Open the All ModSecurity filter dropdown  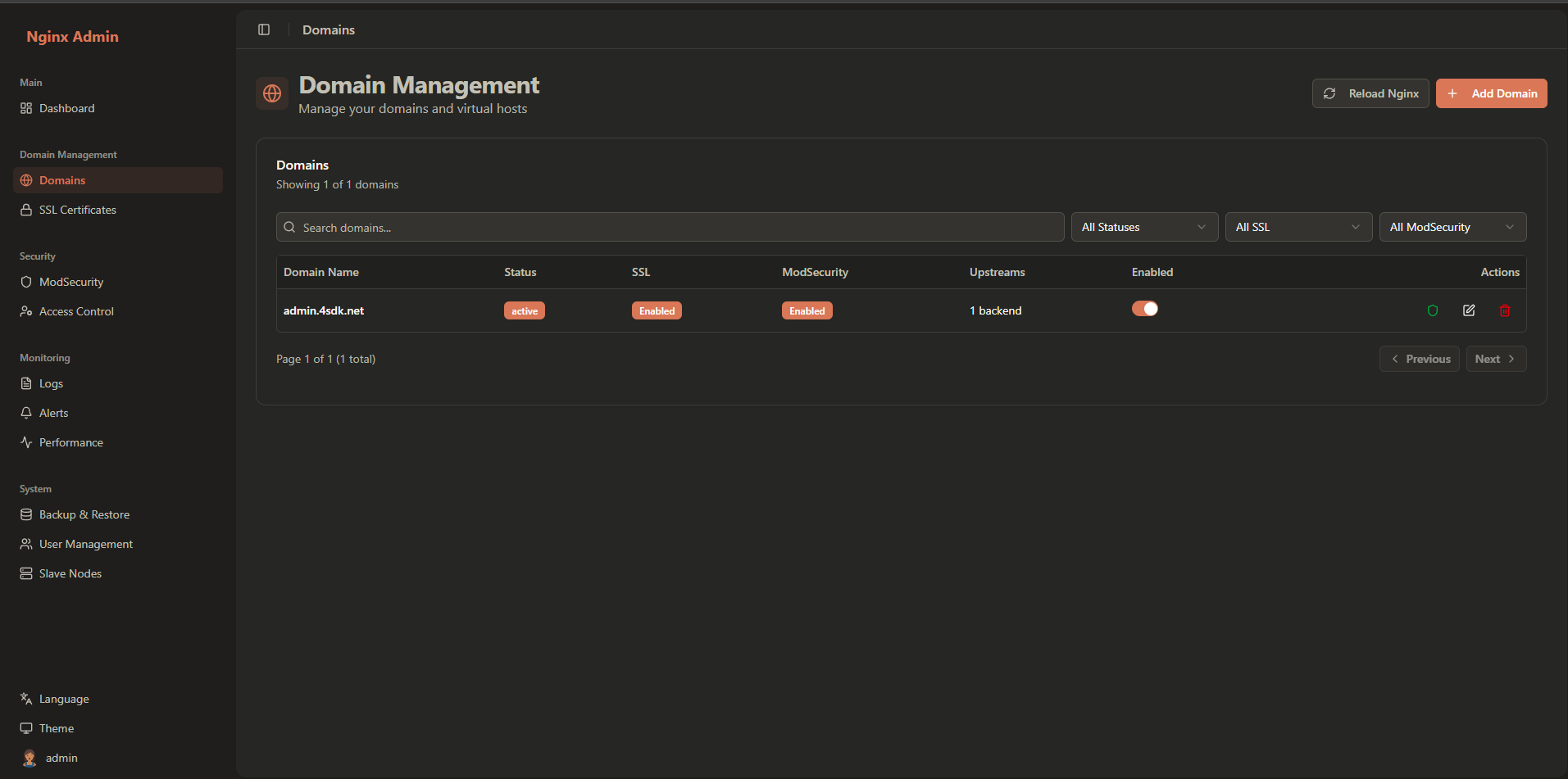pyautogui.click(x=1452, y=227)
